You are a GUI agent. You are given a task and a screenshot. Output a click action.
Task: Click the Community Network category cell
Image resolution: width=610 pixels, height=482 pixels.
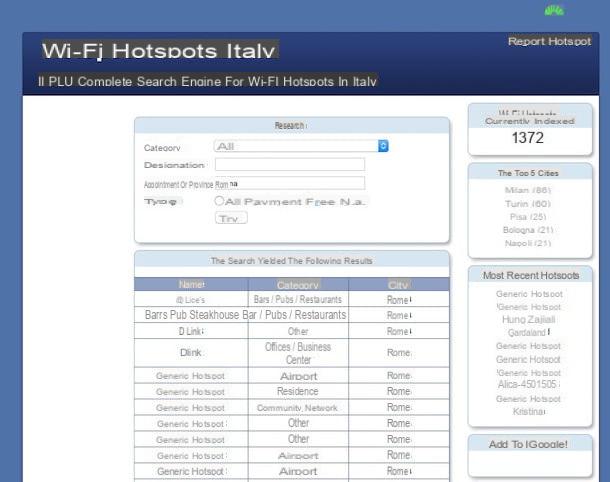[298, 408]
